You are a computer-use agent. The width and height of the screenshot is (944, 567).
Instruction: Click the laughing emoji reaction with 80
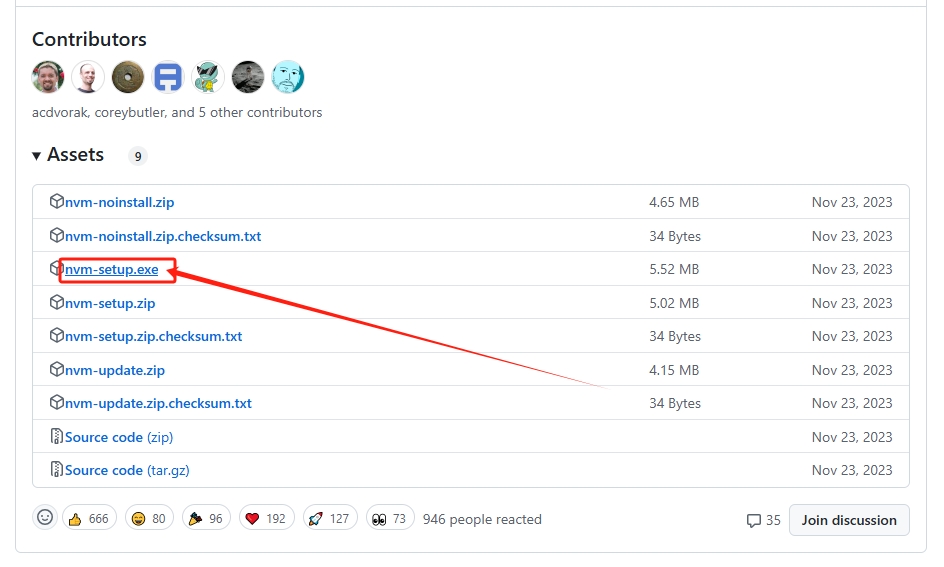pos(148,519)
